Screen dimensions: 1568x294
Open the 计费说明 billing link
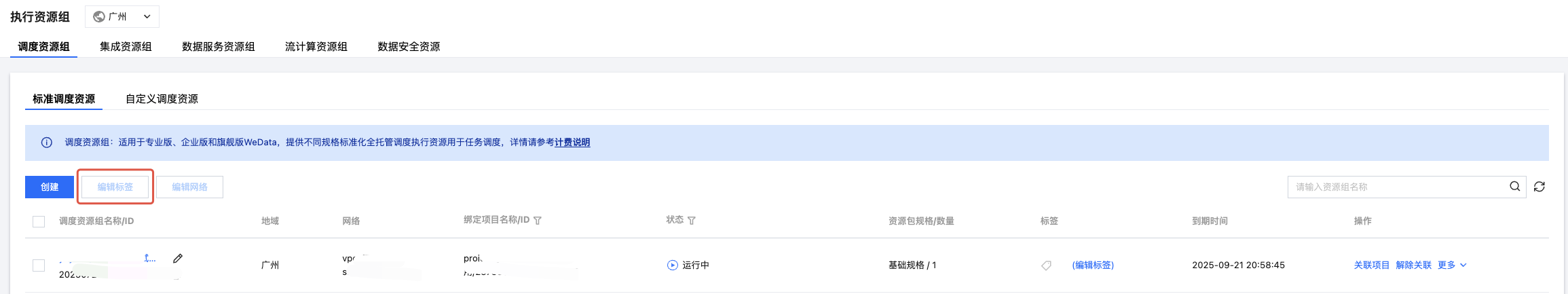click(x=572, y=143)
